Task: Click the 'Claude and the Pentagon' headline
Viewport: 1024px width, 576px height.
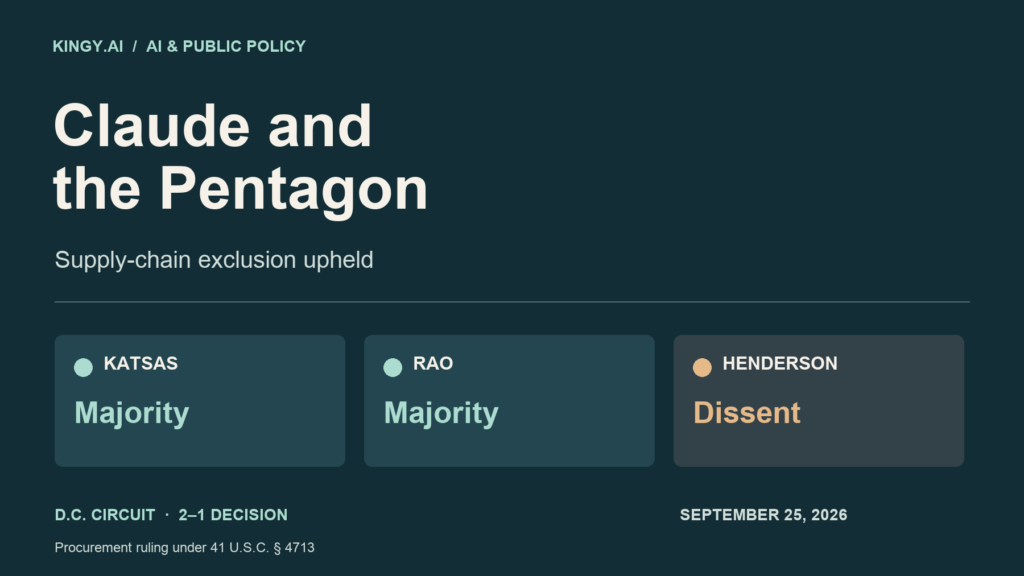Action: (x=240, y=157)
